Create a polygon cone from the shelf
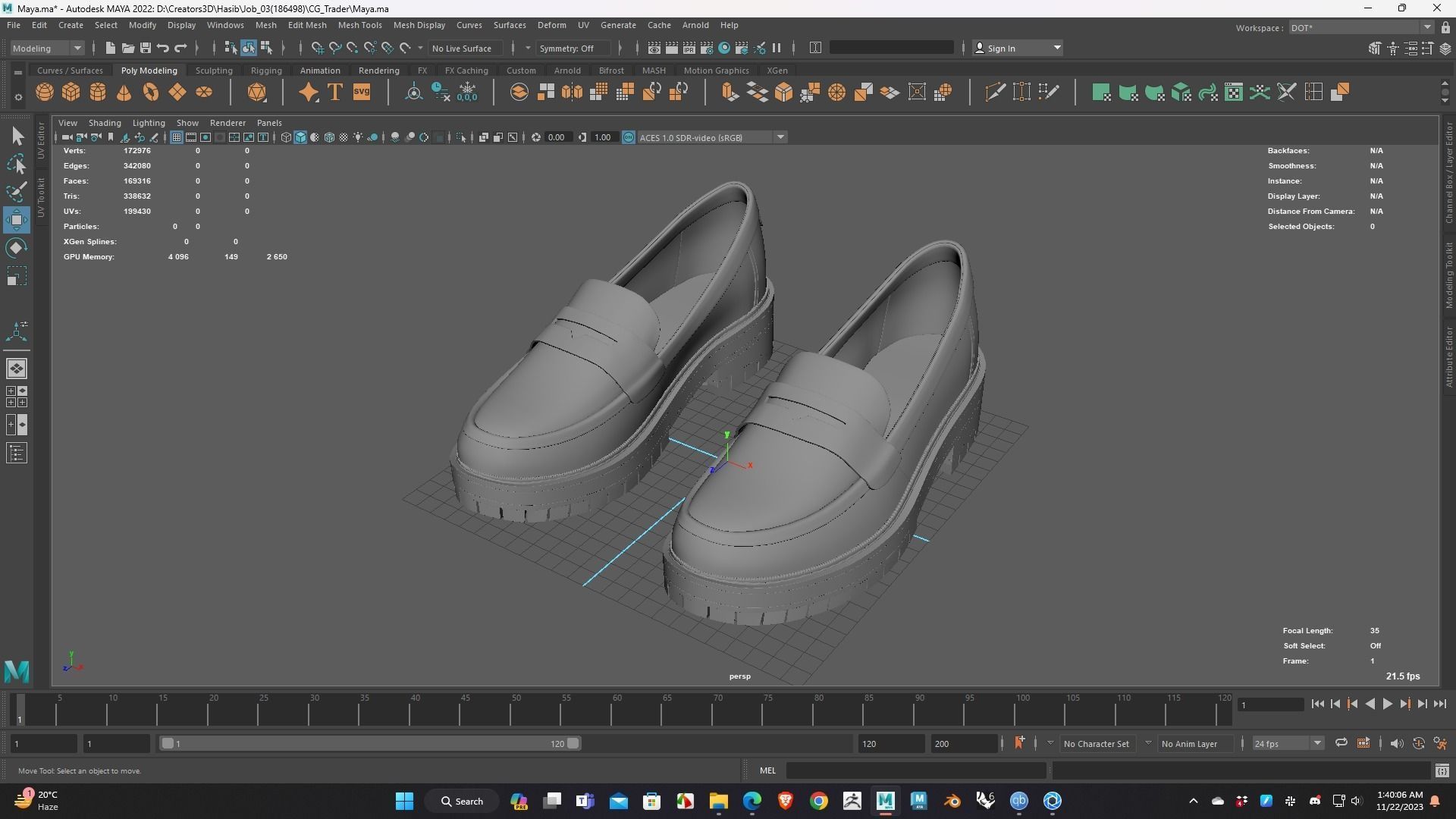The width and height of the screenshot is (1456, 819). pyautogui.click(x=124, y=93)
